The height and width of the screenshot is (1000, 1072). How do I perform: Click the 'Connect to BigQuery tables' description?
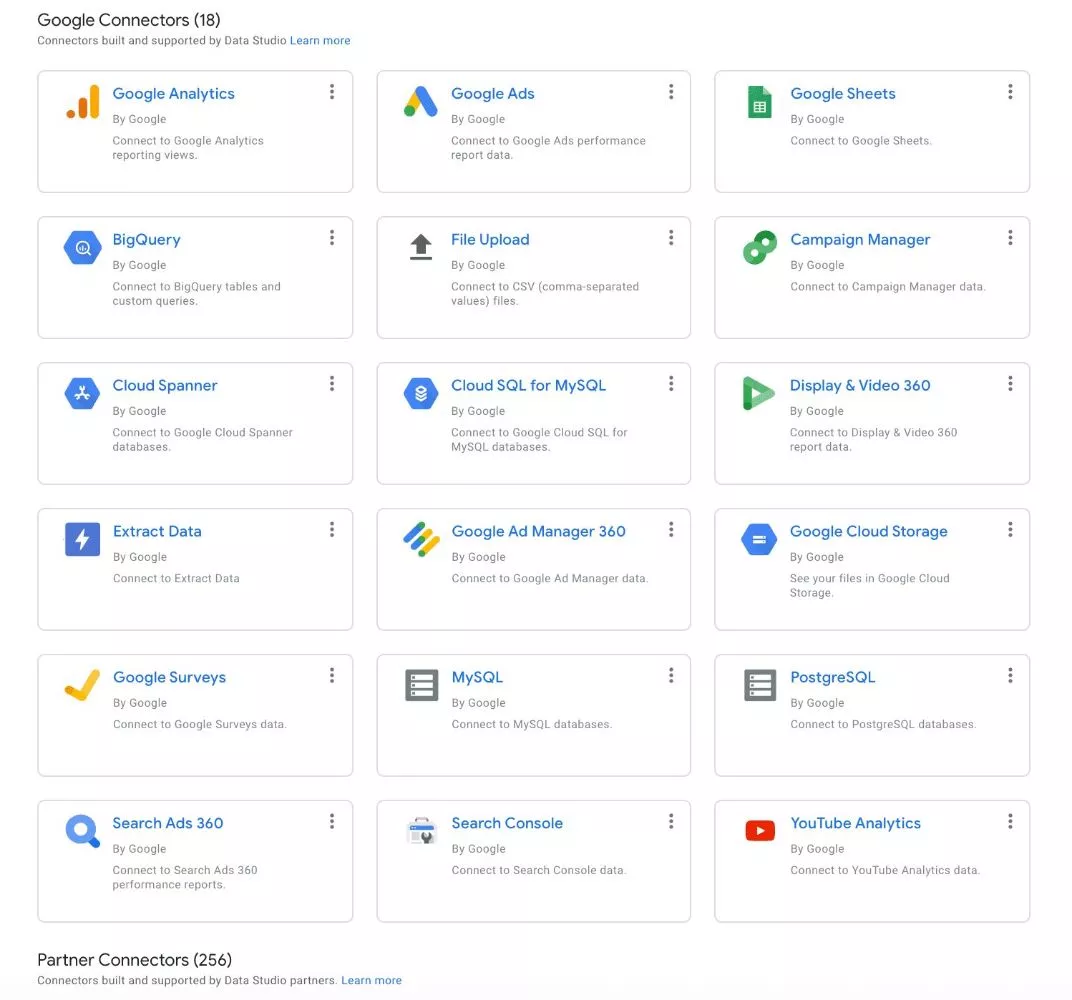[196, 294]
